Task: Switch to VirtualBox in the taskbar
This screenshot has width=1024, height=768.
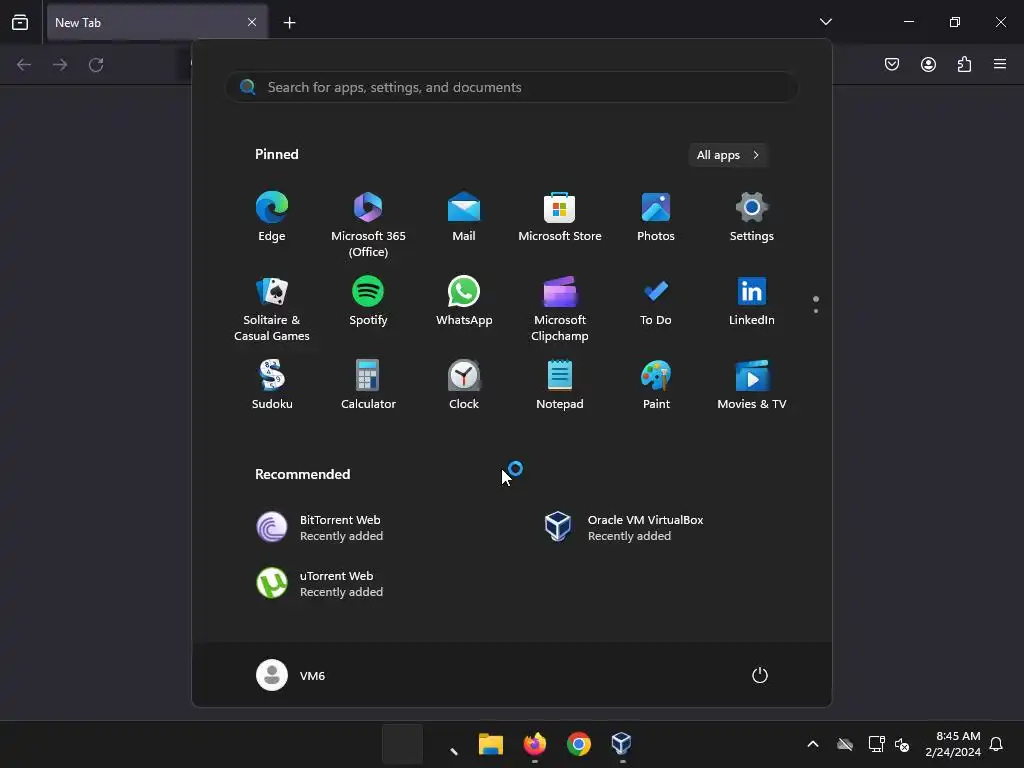Action: [x=622, y=744]
